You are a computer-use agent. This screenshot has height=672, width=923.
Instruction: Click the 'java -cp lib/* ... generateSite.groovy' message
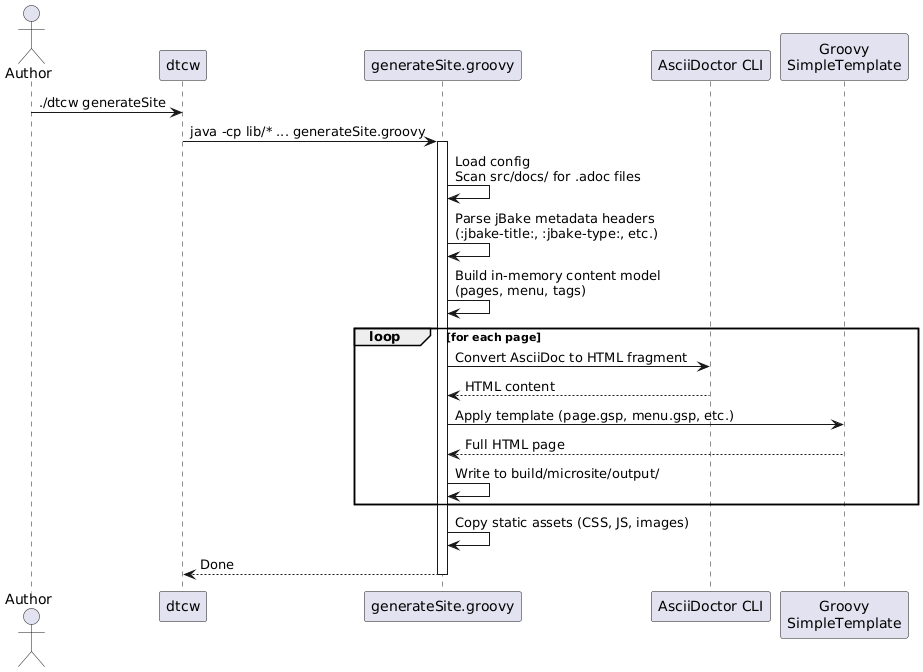307,132
